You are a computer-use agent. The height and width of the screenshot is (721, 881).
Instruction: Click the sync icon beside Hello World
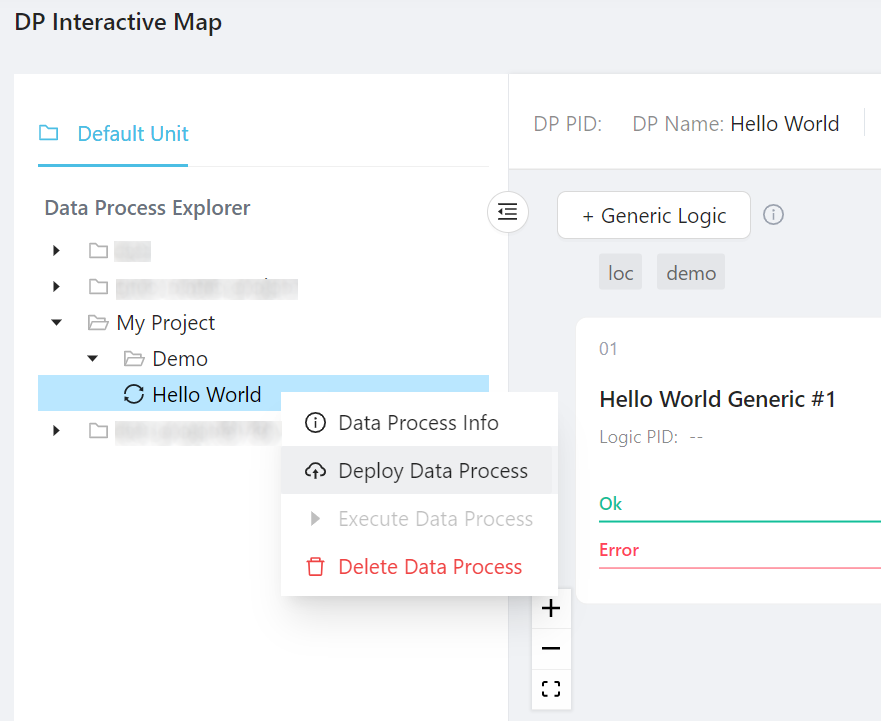(x=133, y=395)
